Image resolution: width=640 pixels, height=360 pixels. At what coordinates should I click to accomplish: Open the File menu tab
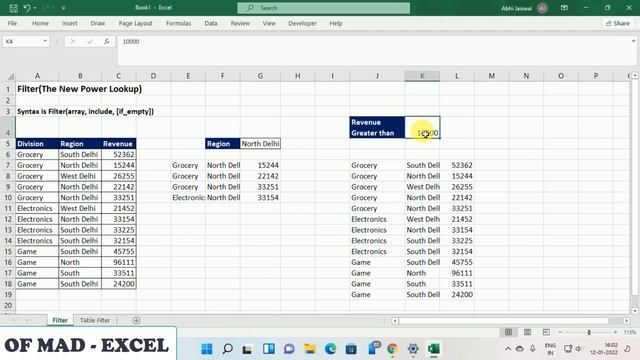pyautogui.click(x=12, y=23)
